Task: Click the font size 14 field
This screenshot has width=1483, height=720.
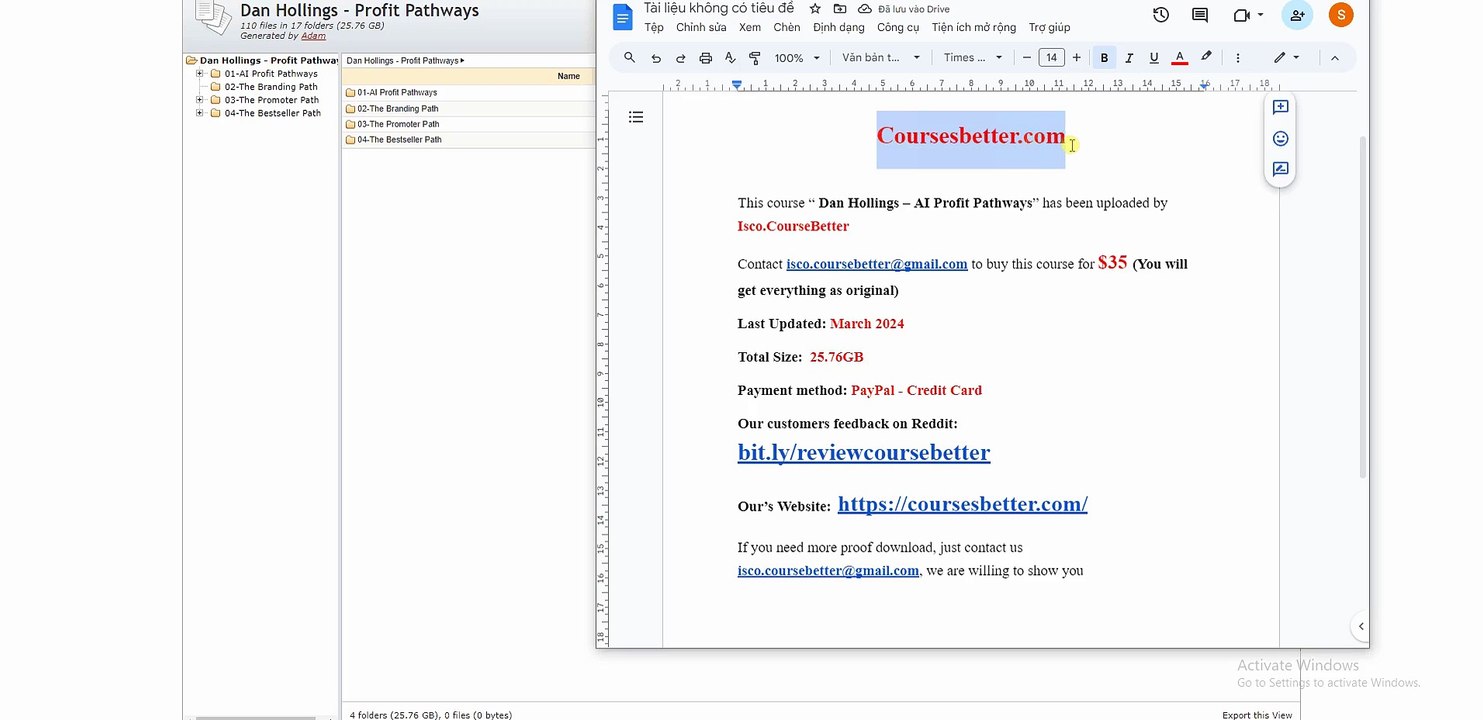Action: pyautogui.click(x=1051, y=58)
